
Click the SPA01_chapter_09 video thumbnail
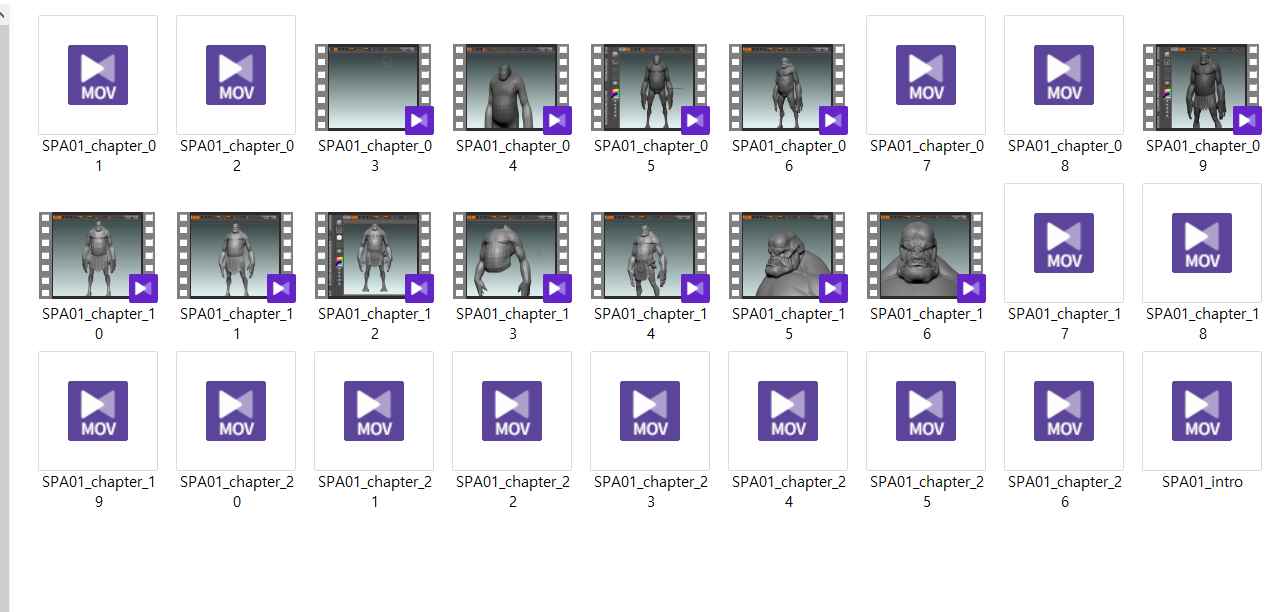click(x=1202, y=88)
